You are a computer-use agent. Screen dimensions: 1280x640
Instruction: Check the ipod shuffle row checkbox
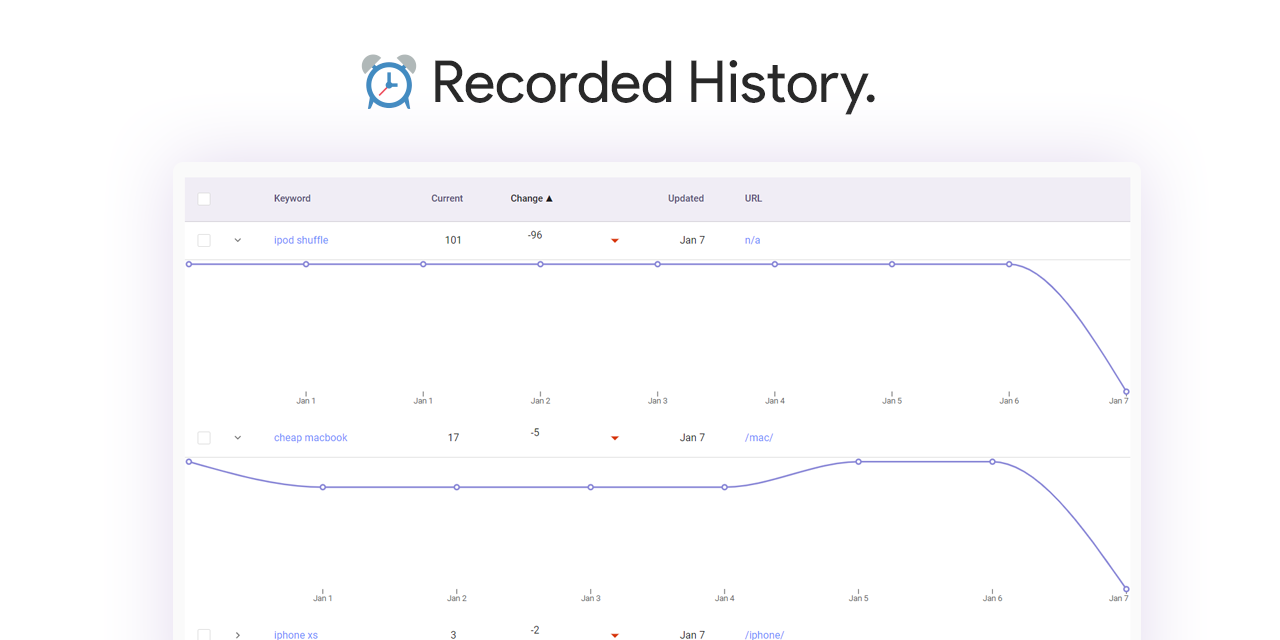[x=204, y=240]
